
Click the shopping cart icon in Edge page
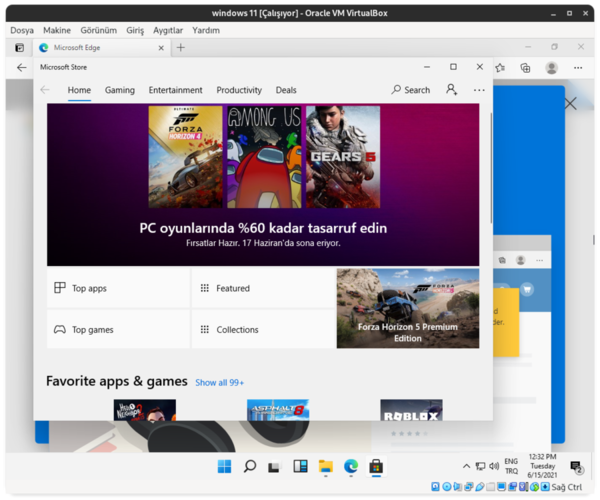(527, 290)
